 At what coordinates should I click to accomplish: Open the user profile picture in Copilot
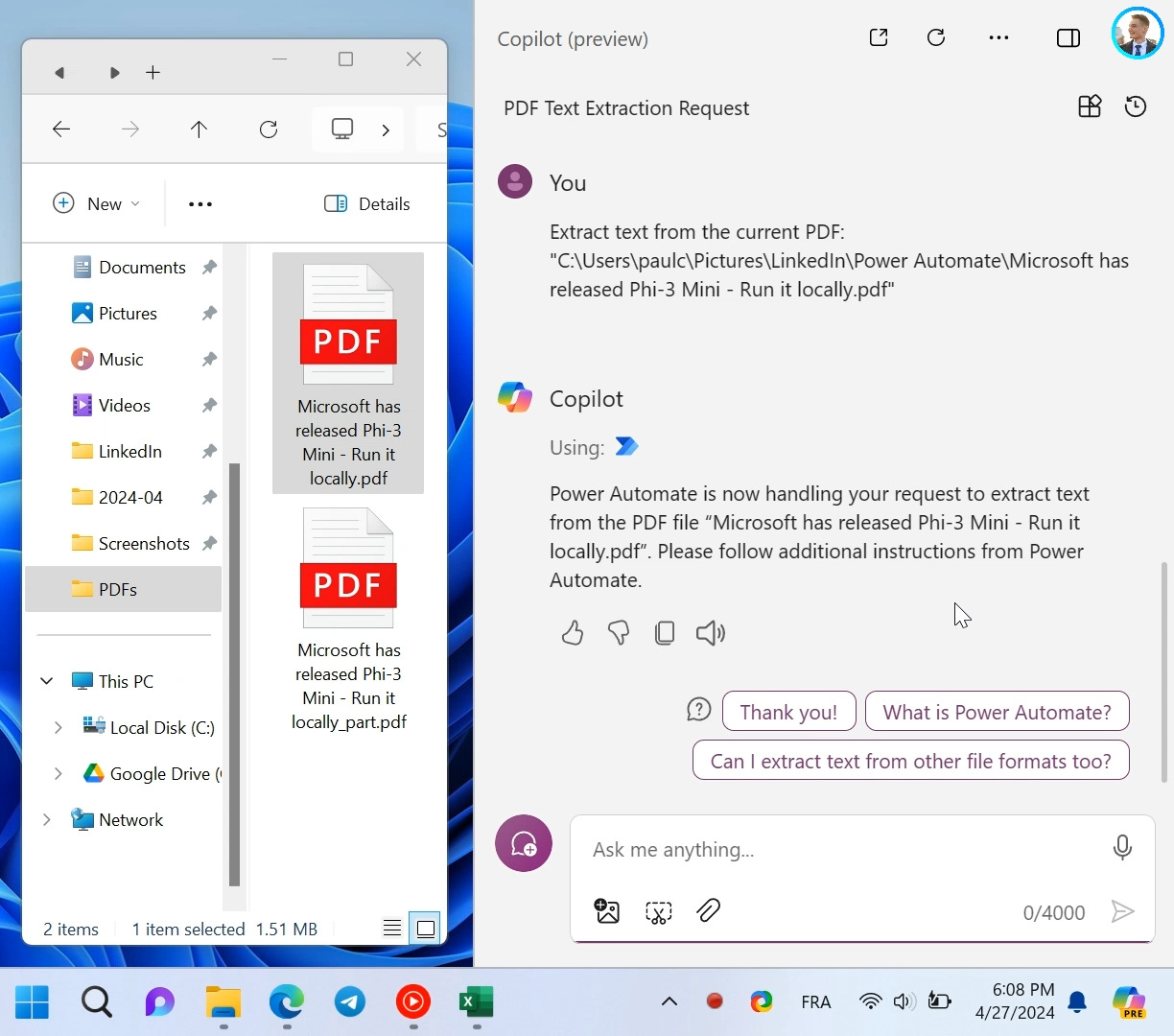click(1138, 33)
